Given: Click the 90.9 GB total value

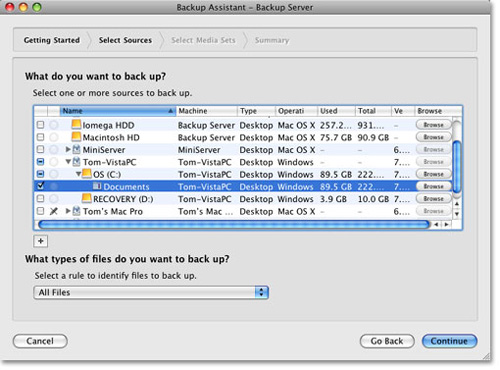Looking at the screenshot, I should click(x=373, y=138).
